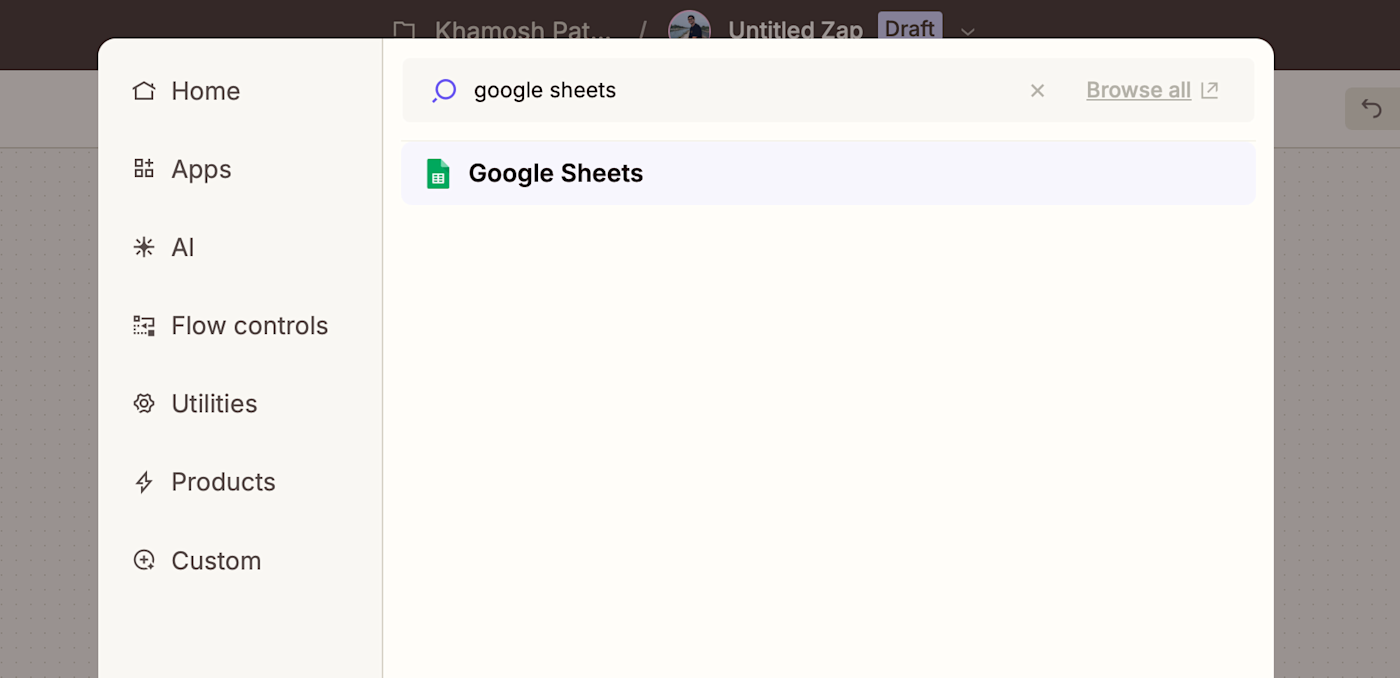This screenshot has width=1400, height=678.
Task: Follow the Browse all link
Action: click(1138, 90)
